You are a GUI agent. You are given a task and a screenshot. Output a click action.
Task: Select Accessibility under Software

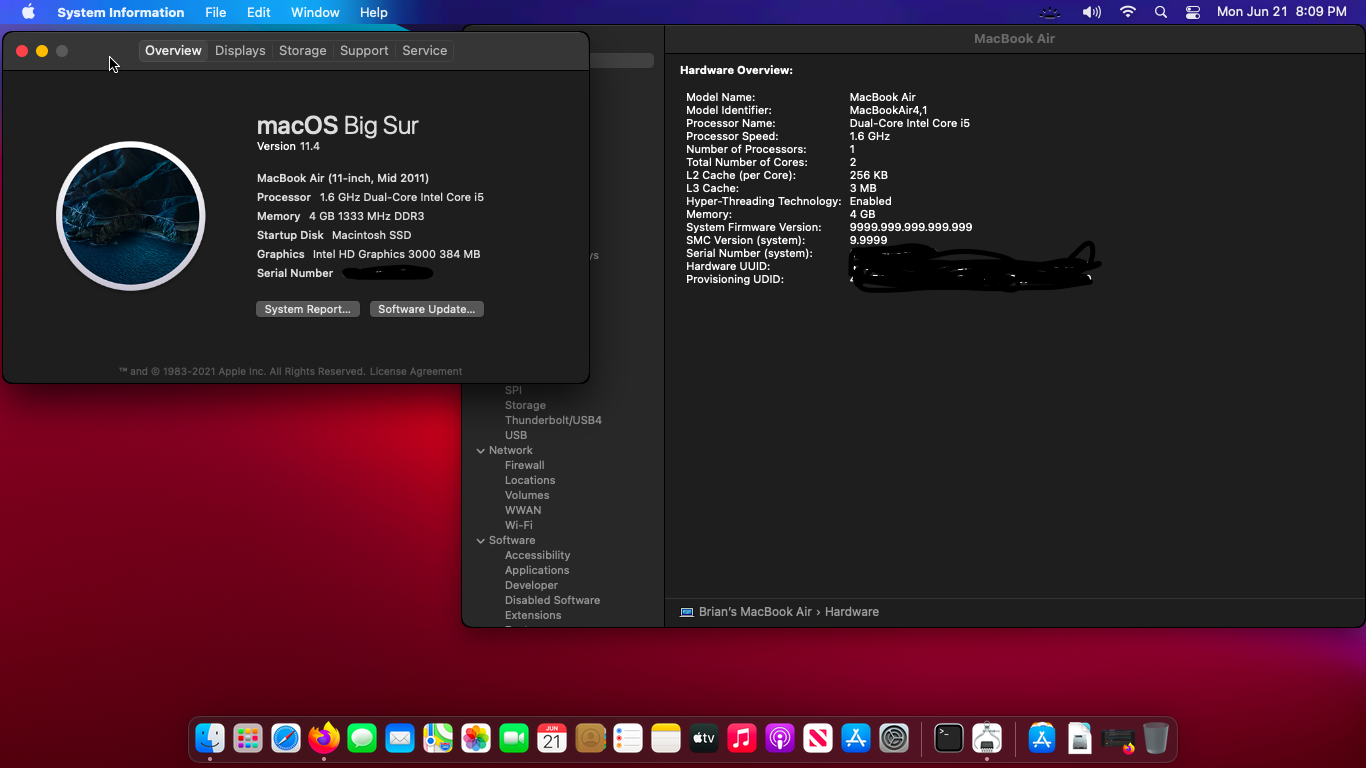pyautogui.click(x=537, y=555)
